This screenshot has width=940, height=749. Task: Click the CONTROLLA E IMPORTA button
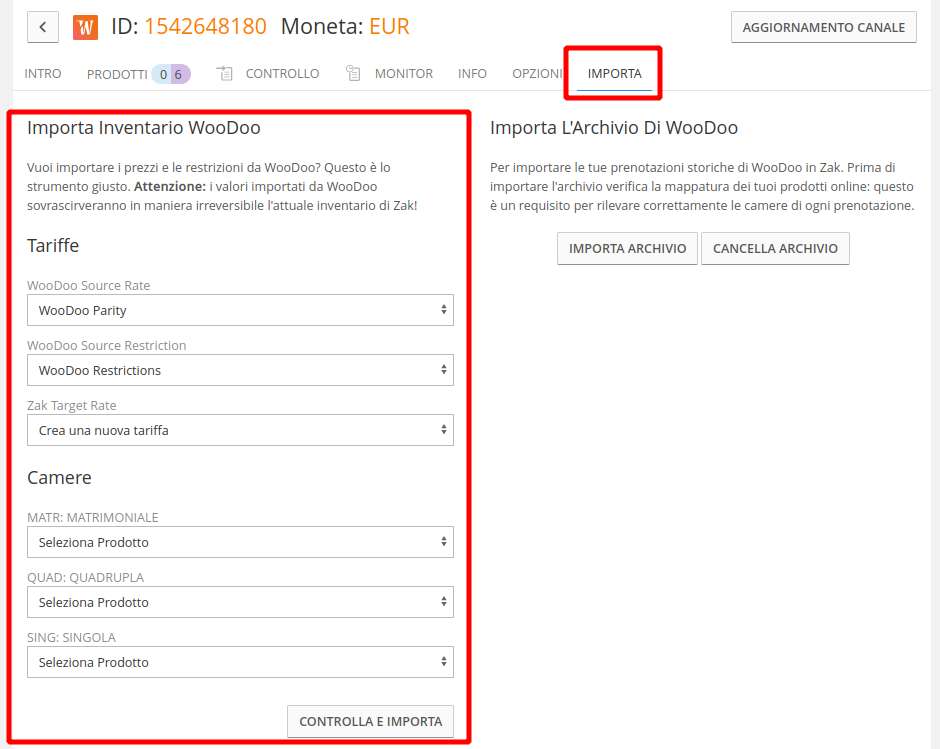click(370, 721)
